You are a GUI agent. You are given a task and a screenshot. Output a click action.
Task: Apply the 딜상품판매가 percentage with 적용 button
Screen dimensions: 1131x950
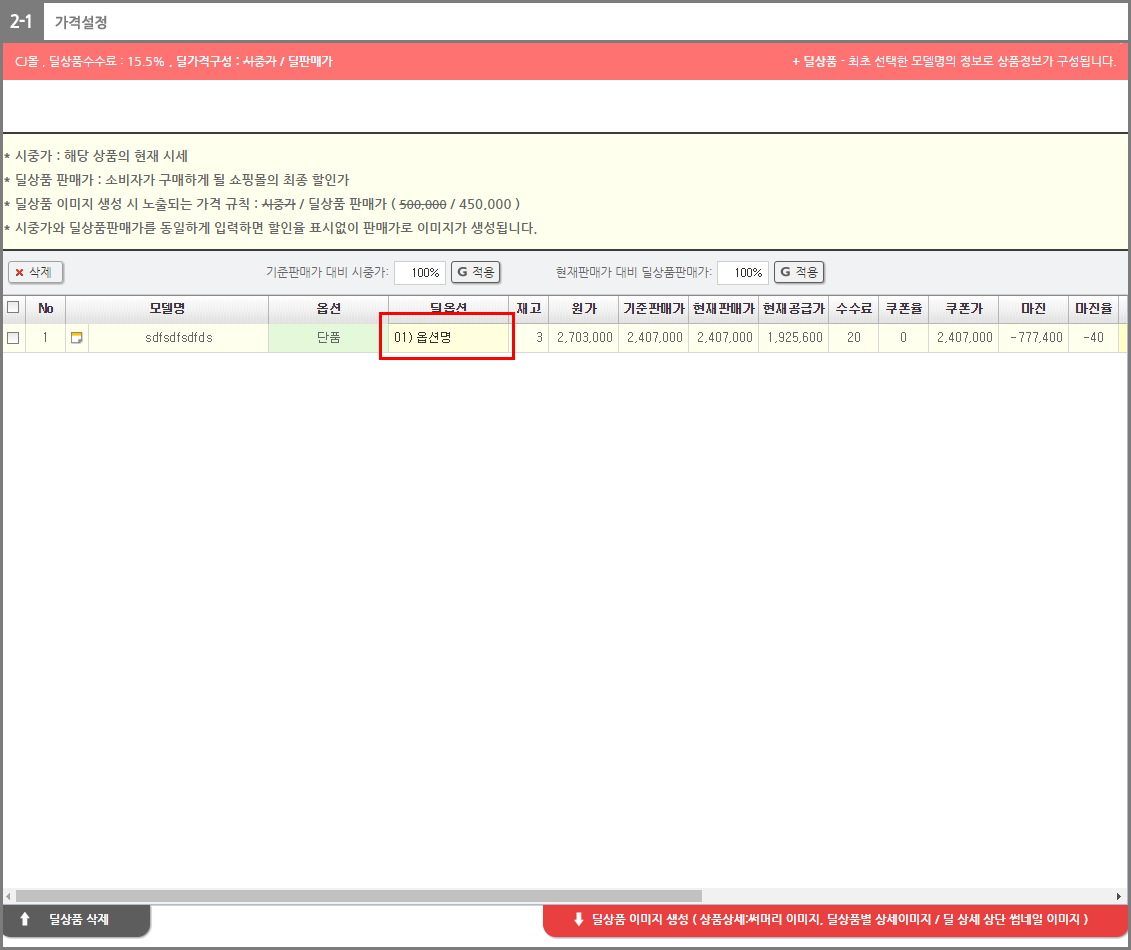pyautogui.click(x=799, y=272)
